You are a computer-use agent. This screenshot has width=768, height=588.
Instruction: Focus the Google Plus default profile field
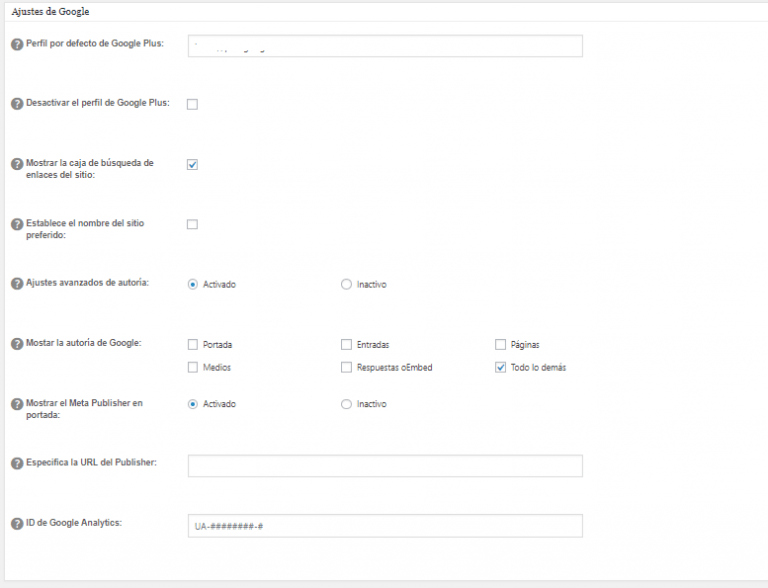(x=385, y=46)
